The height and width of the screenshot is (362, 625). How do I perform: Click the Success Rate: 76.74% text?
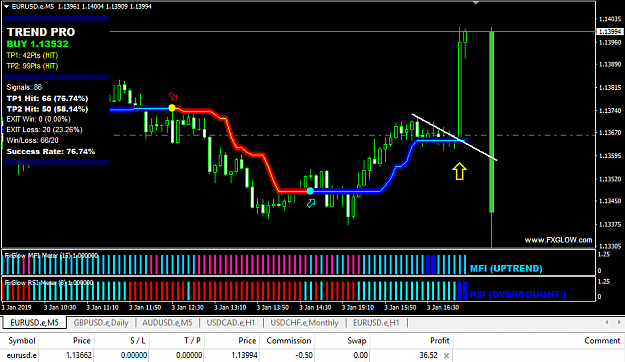click(51, 151)
